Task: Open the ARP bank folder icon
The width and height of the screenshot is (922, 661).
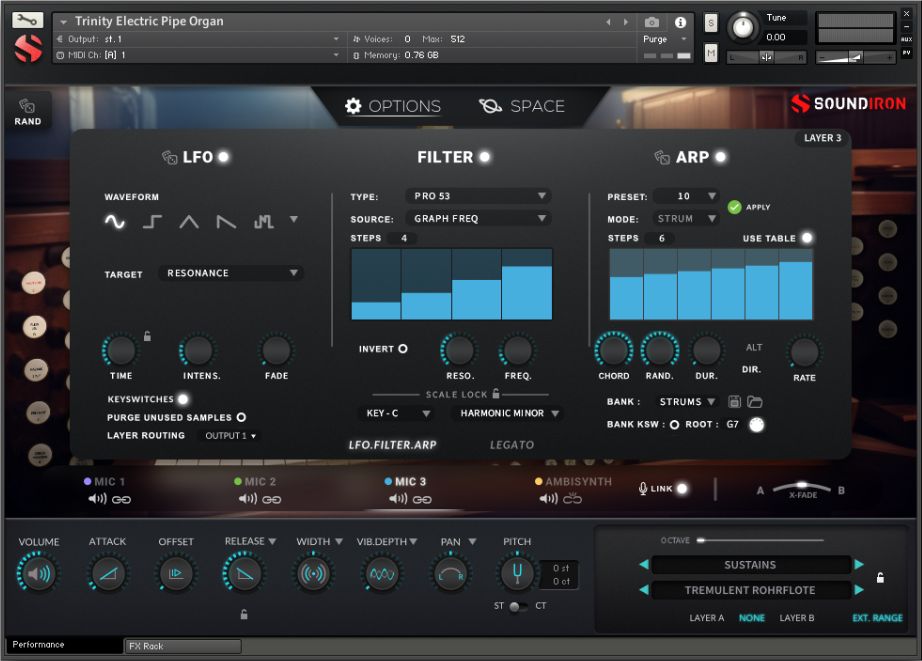Action: [755, 402]
